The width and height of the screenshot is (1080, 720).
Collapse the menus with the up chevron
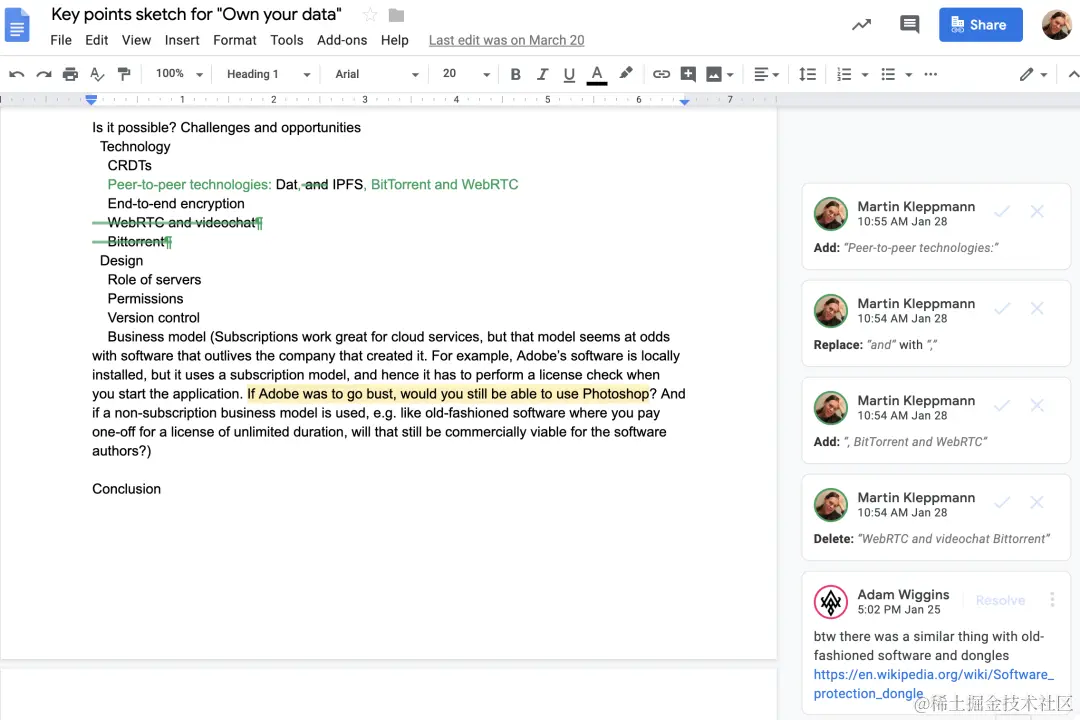[1072, 74]
